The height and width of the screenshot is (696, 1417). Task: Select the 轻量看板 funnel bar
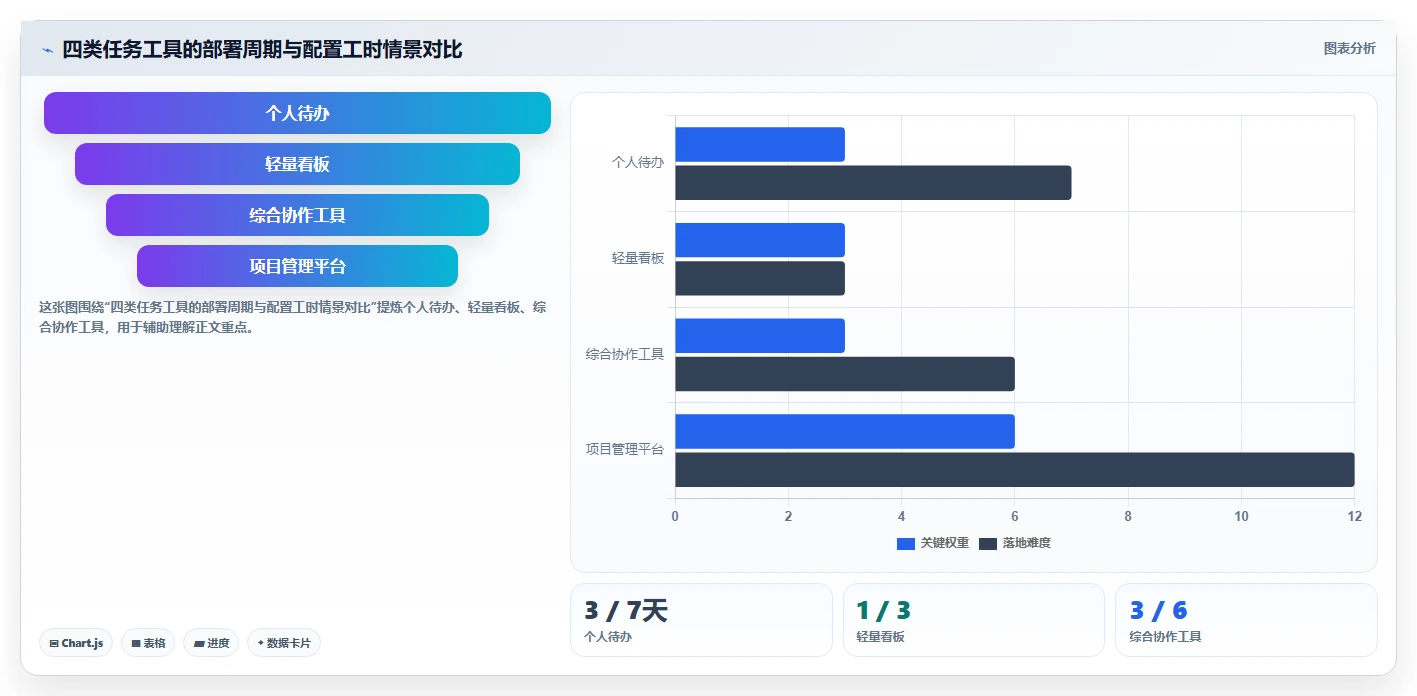(297, 164)
